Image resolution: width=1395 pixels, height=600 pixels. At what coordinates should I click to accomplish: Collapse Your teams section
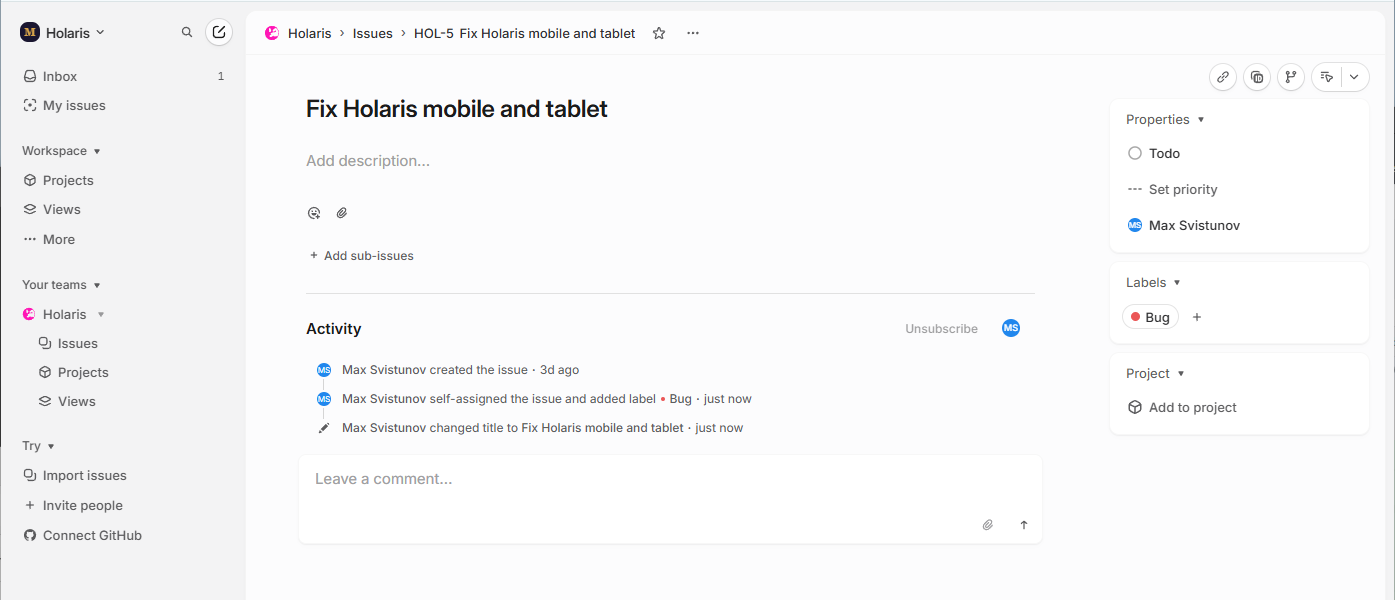tap(97, 285)
